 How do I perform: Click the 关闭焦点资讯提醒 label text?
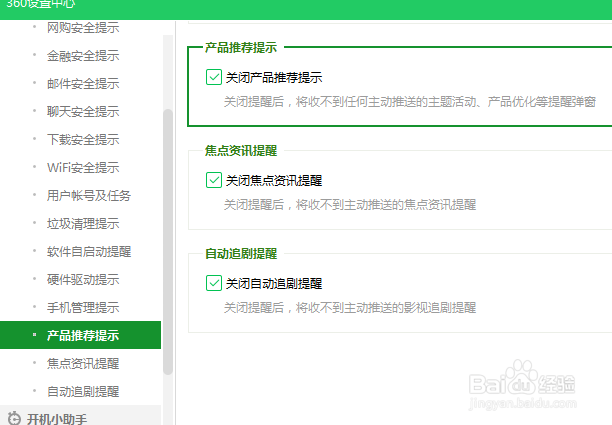[x=274, y=181]
